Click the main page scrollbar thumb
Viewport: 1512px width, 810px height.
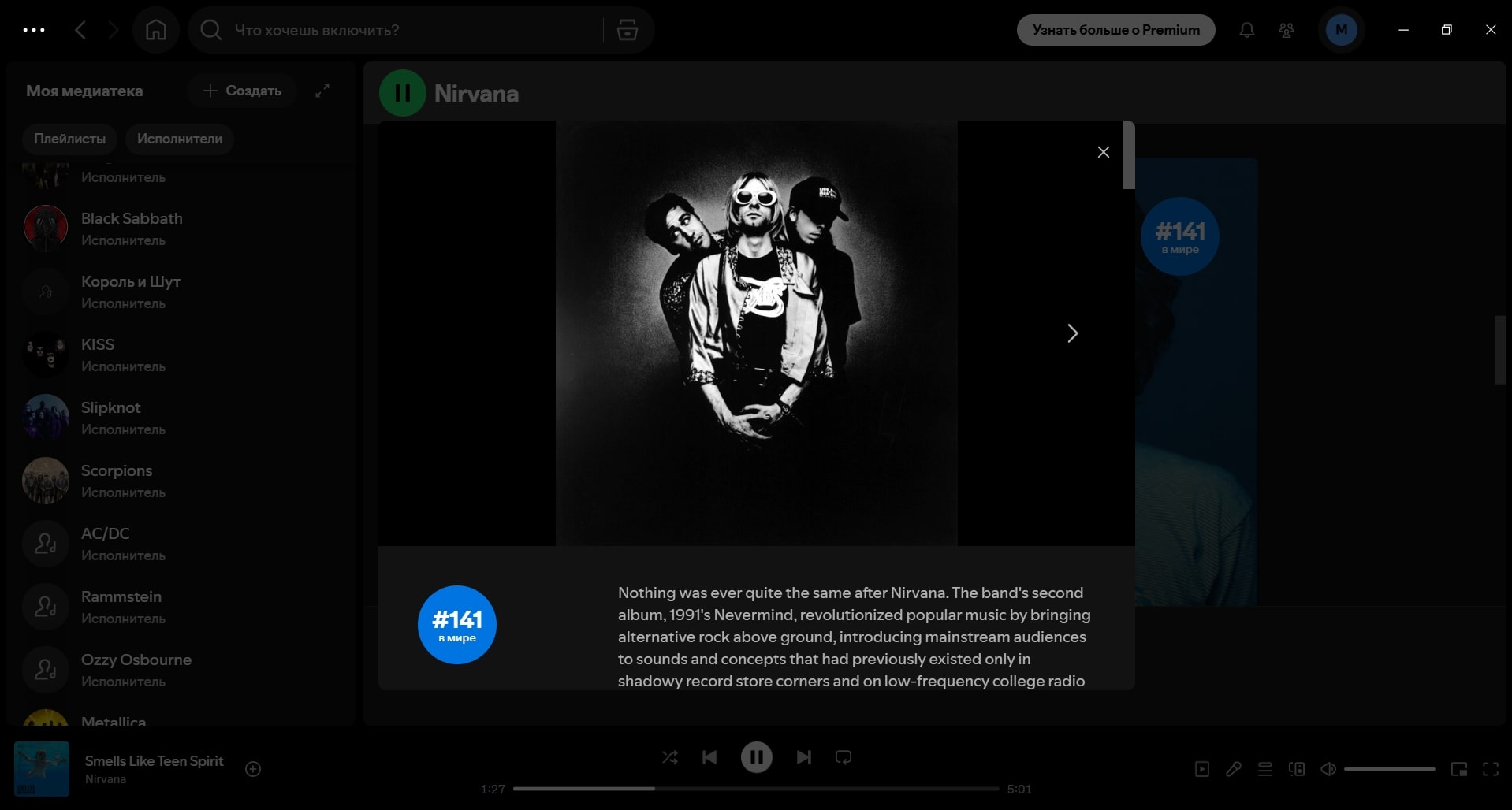[1500, 350]
